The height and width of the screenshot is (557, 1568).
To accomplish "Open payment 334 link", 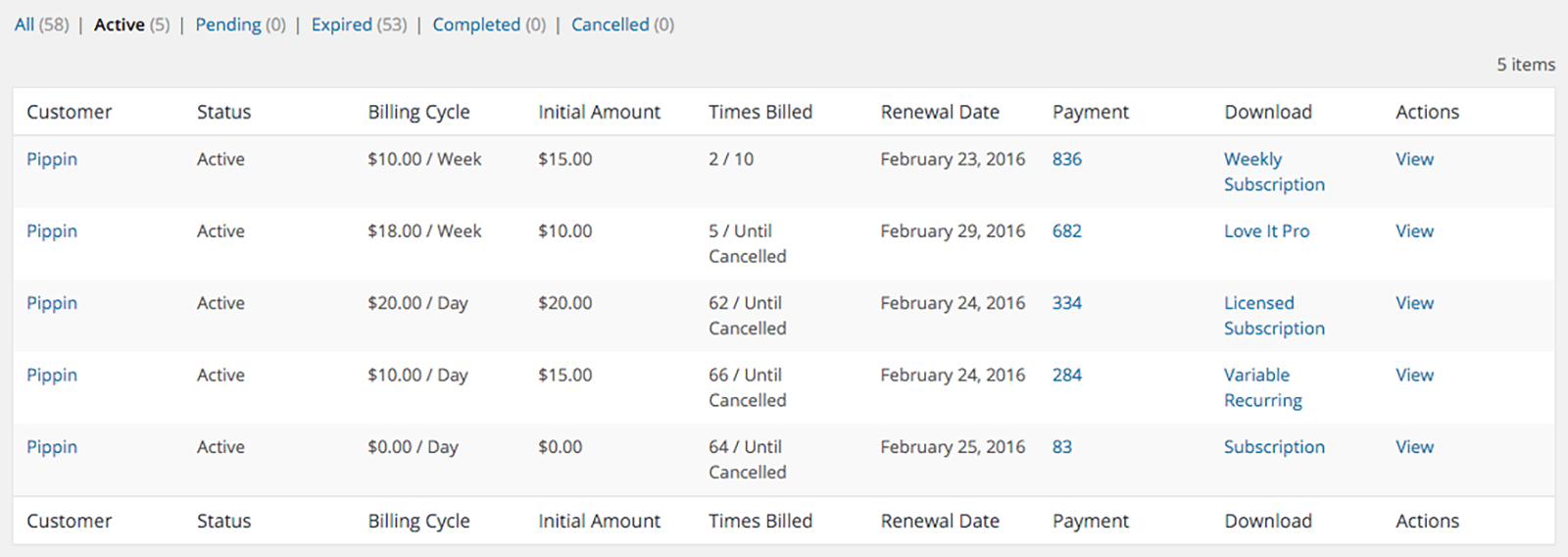I will [x=1067, y=303].
